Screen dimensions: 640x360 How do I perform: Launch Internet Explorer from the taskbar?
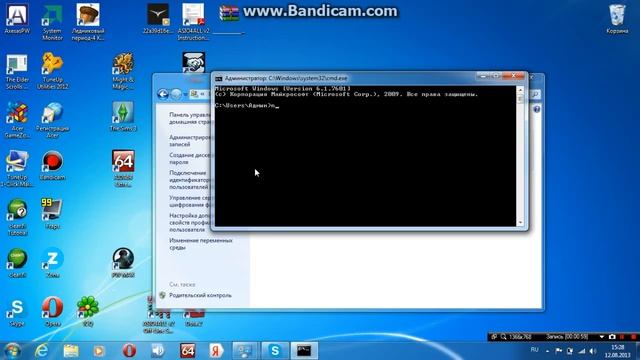pyautogui.click(x=41, y=351)
